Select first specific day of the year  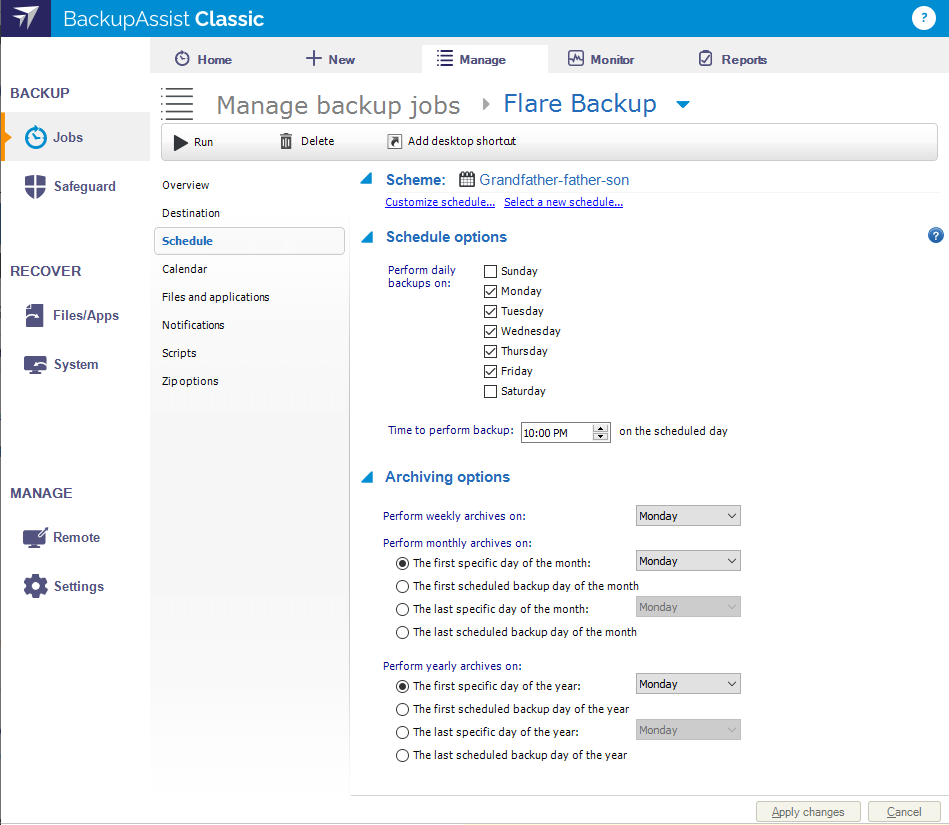pyautogui.click(x=402, y=686)
